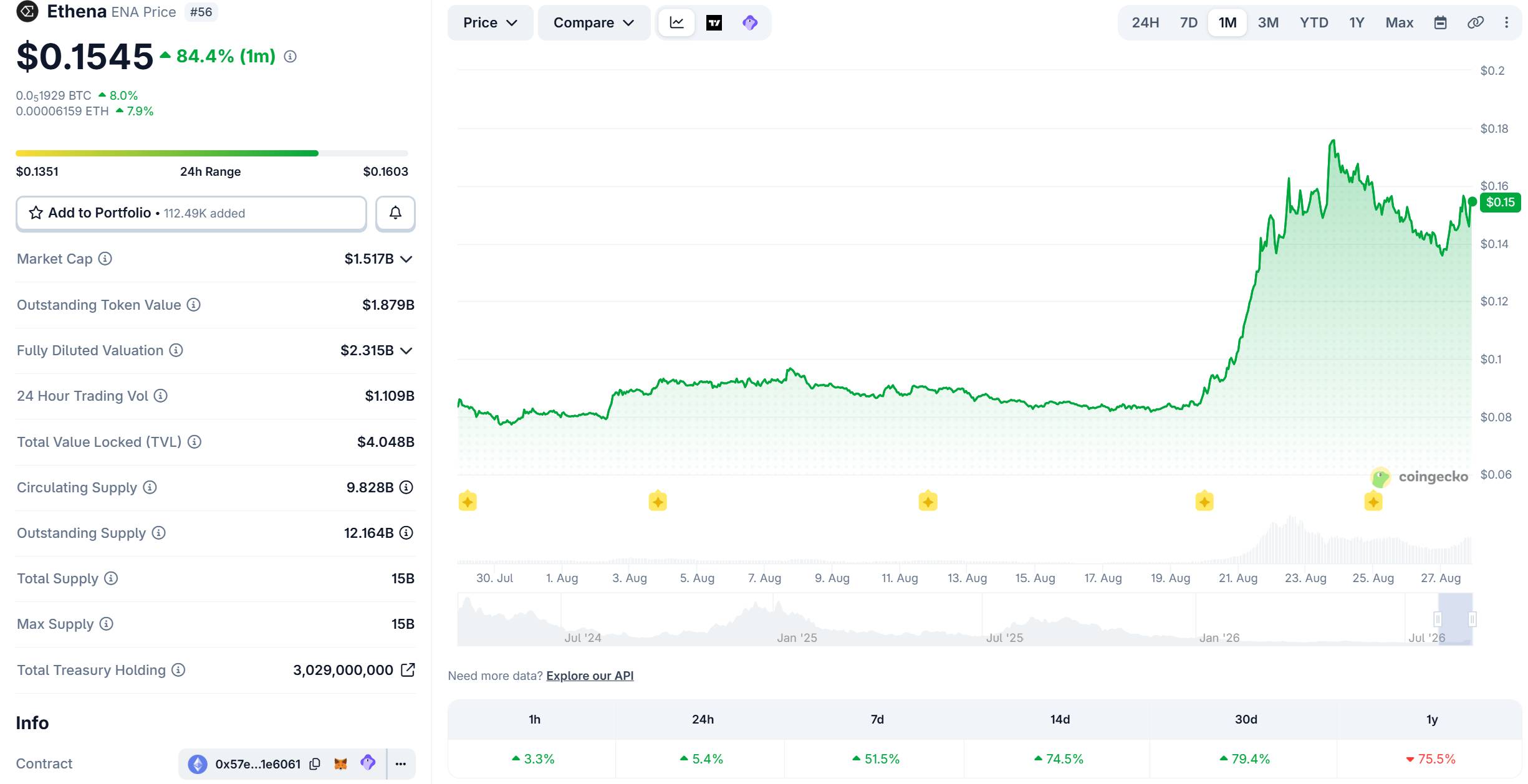Open the Explore our API link

coord(590,676)
